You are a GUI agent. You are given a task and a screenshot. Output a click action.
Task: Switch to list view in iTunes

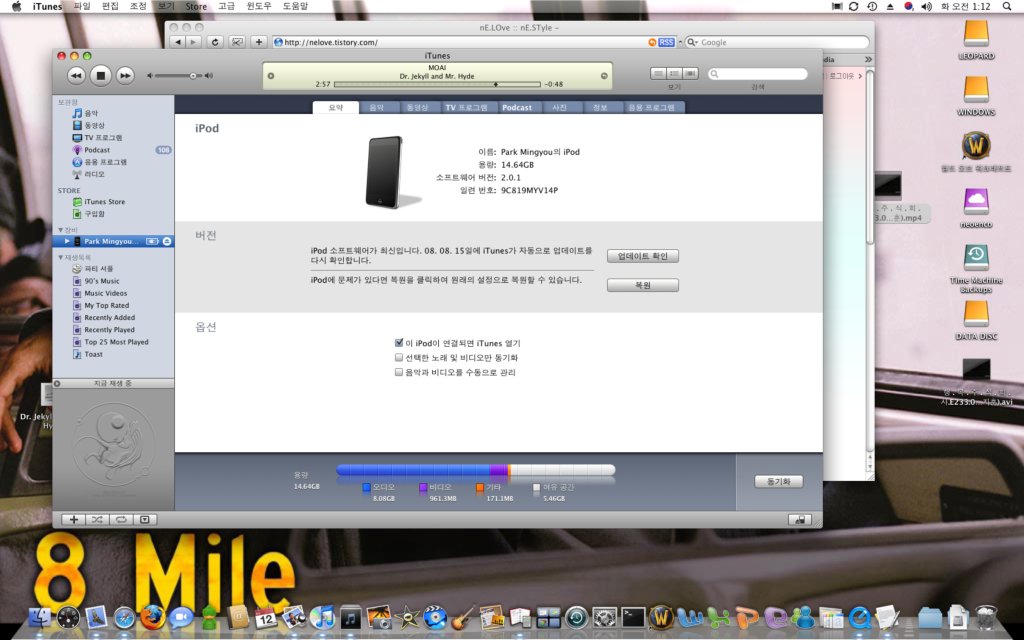[658, 74]
